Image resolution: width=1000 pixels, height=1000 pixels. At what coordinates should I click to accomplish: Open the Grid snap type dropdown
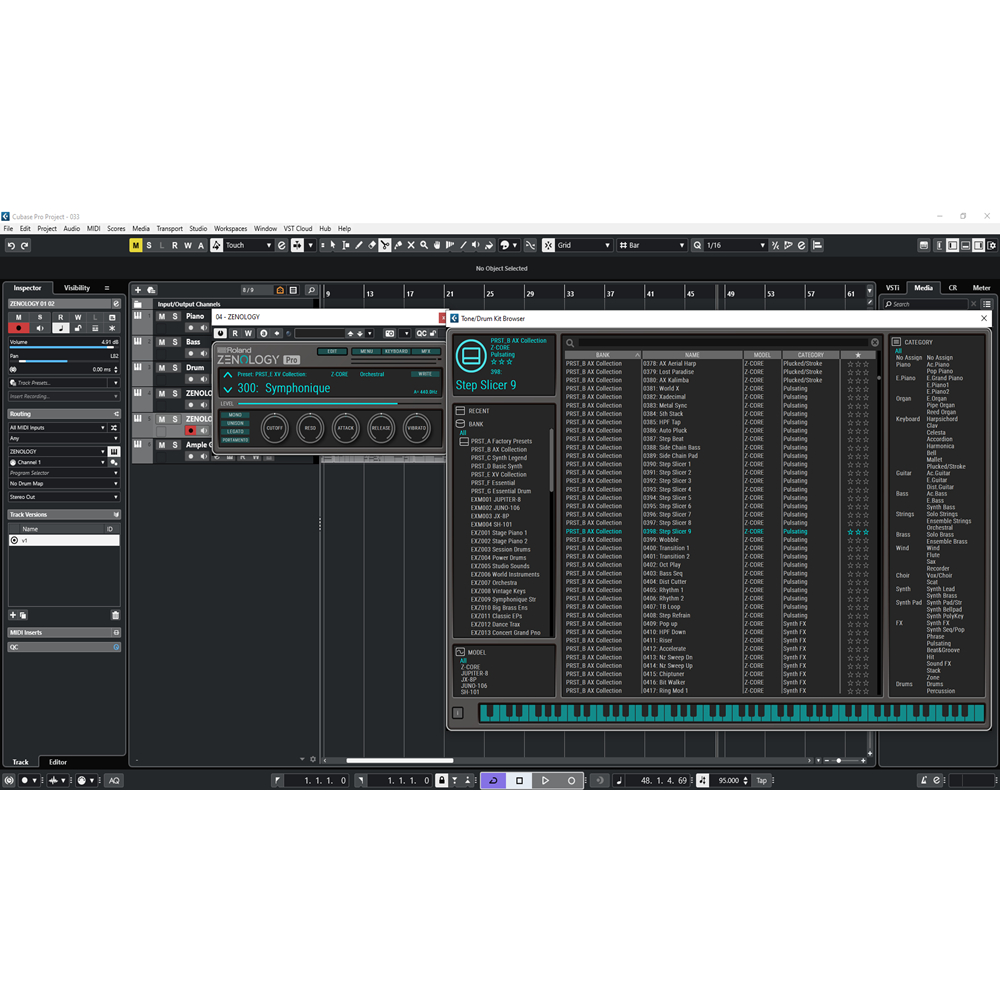coord(584,245)
